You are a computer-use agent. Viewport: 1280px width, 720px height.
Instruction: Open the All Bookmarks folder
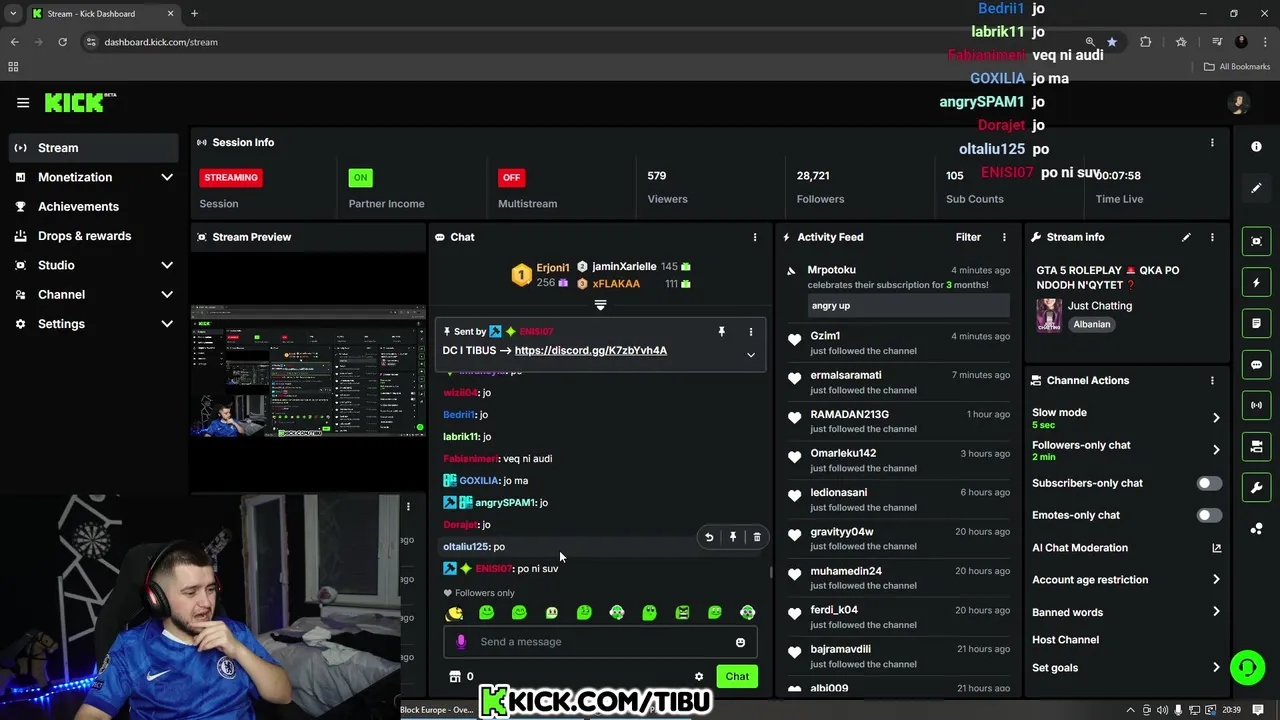[1237, 67]
